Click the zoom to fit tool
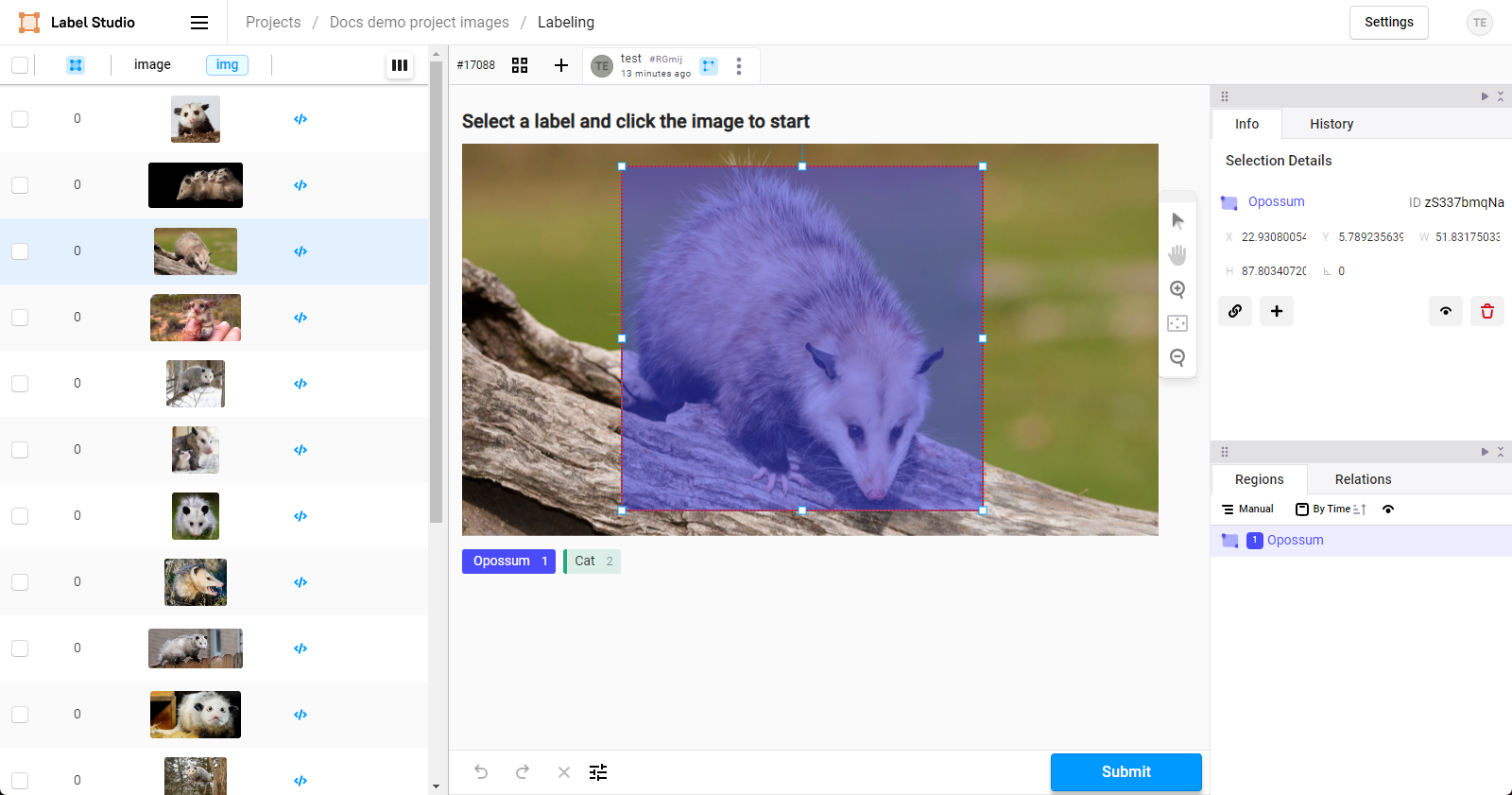Viewport: 1512px width, 795px height. (1177, 323)
